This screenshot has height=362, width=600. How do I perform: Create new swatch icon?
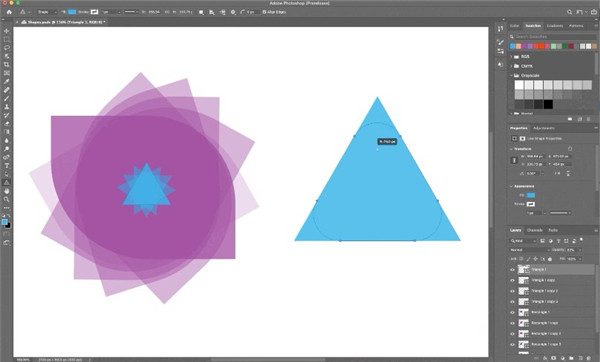point(579,119)
